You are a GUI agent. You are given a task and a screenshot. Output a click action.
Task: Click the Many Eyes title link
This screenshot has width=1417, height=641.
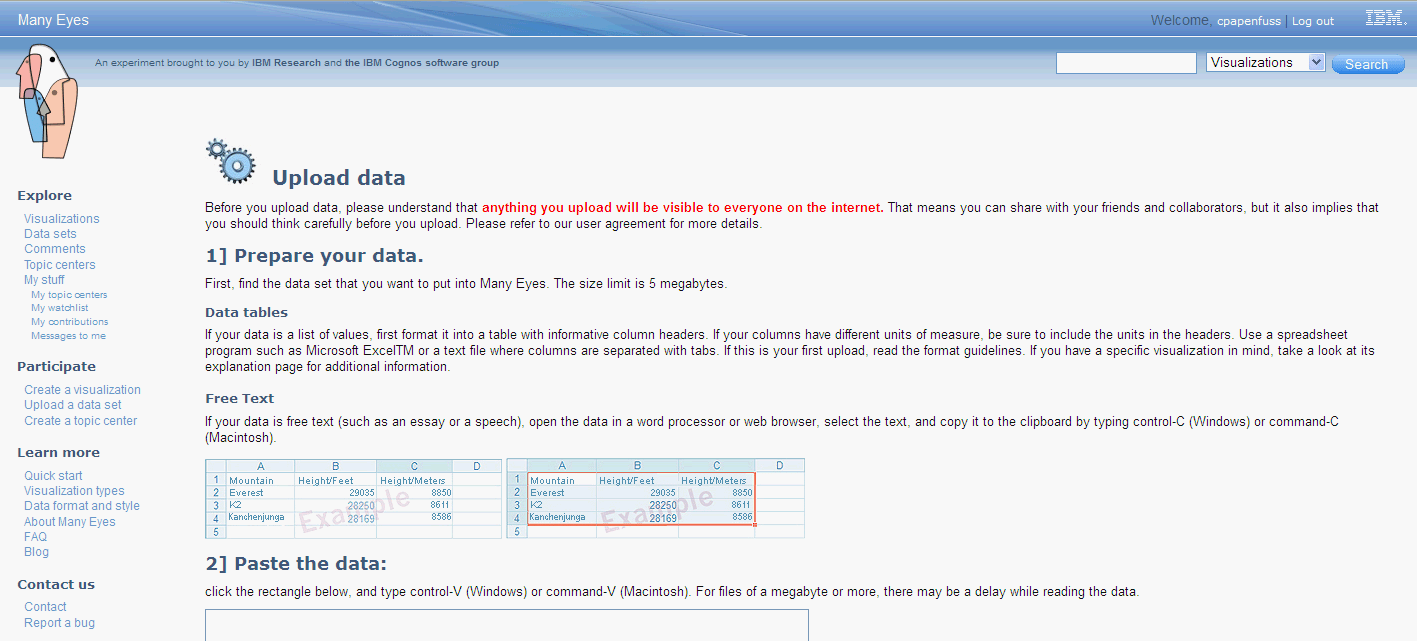click(x=53, y=20)
